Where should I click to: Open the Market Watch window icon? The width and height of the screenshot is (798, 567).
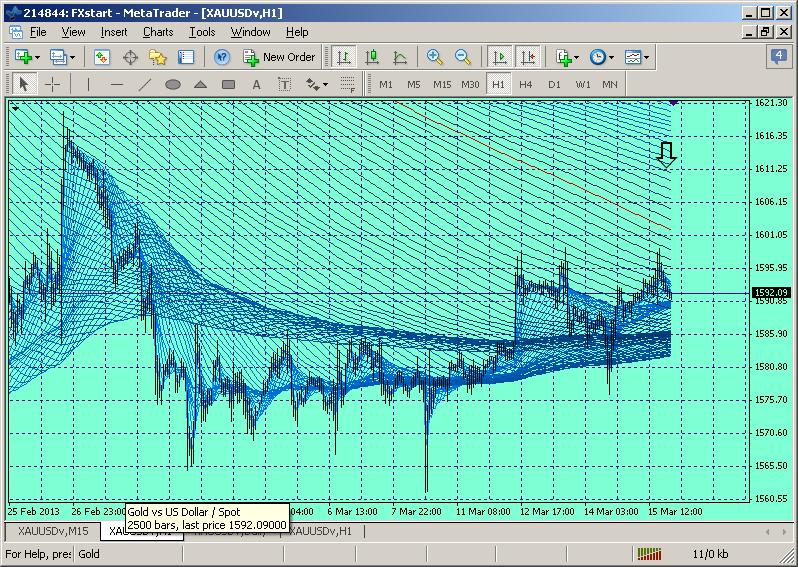102,57
